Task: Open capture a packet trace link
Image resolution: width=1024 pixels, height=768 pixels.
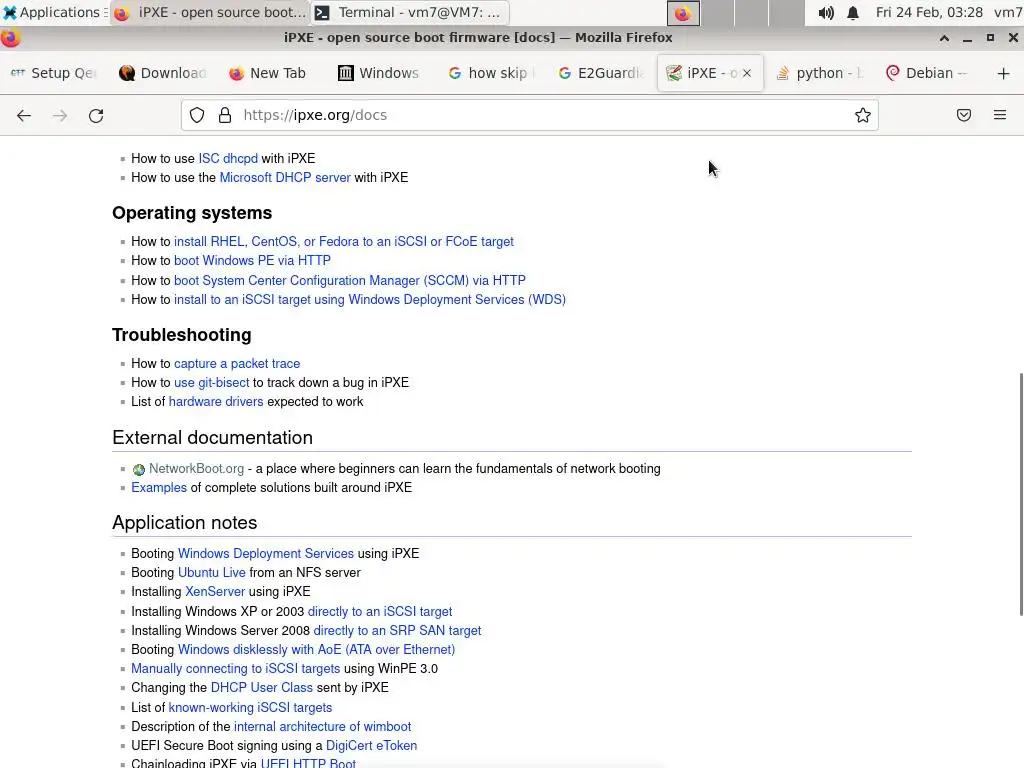Action: [237, 364]
